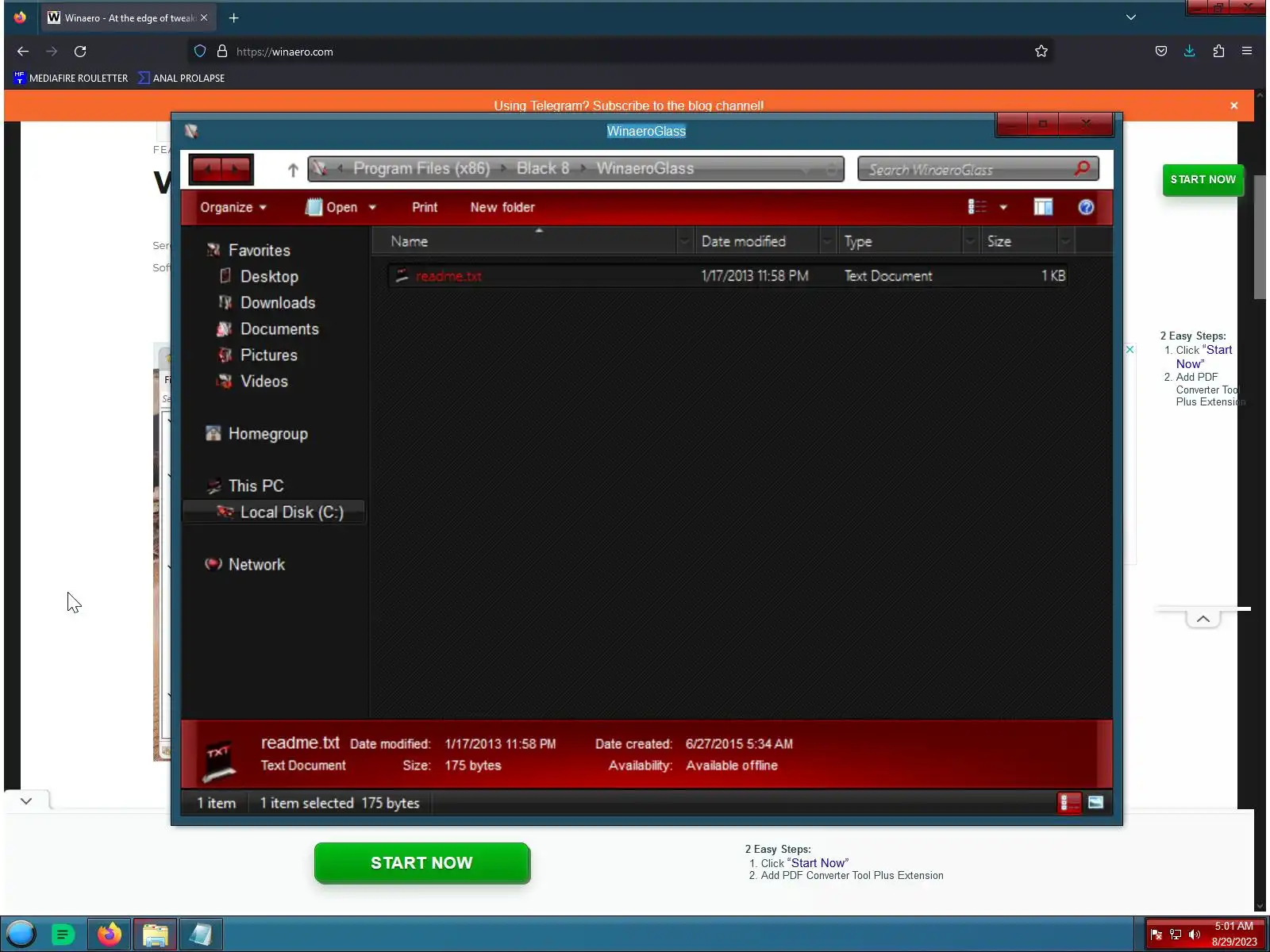The height and width of the screenshot is (952, 1270).
Task: Open the Firefox hamburger menu
Action: 1247,52
